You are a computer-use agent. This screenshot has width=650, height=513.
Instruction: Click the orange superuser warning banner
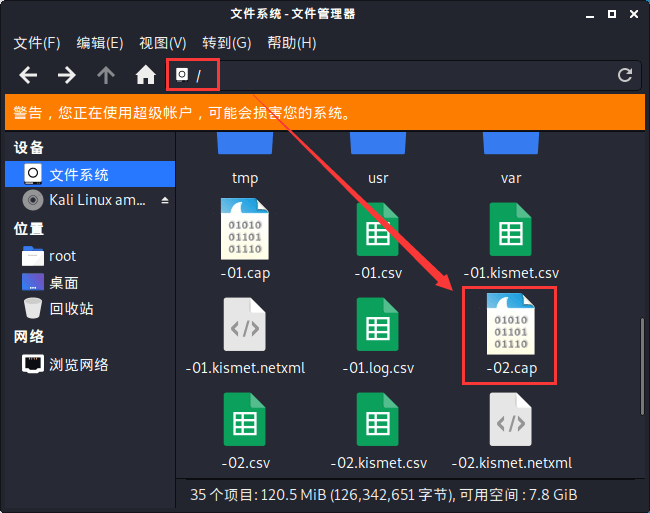325,112
